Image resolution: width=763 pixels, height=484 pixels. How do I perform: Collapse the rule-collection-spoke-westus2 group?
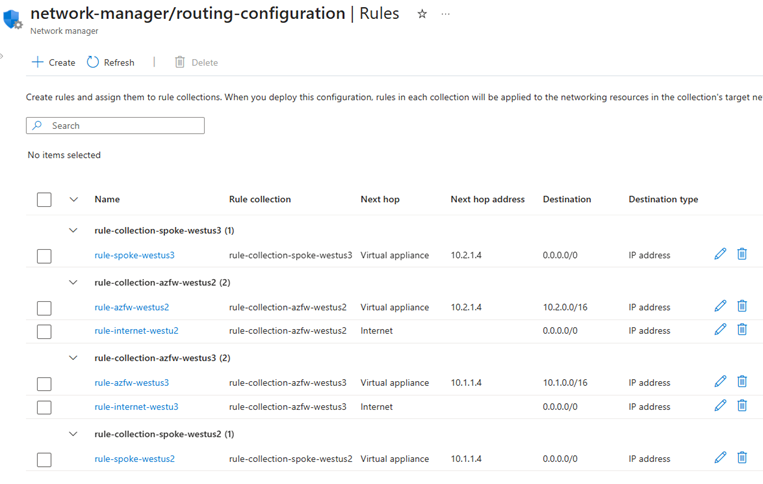click(73, 434)
